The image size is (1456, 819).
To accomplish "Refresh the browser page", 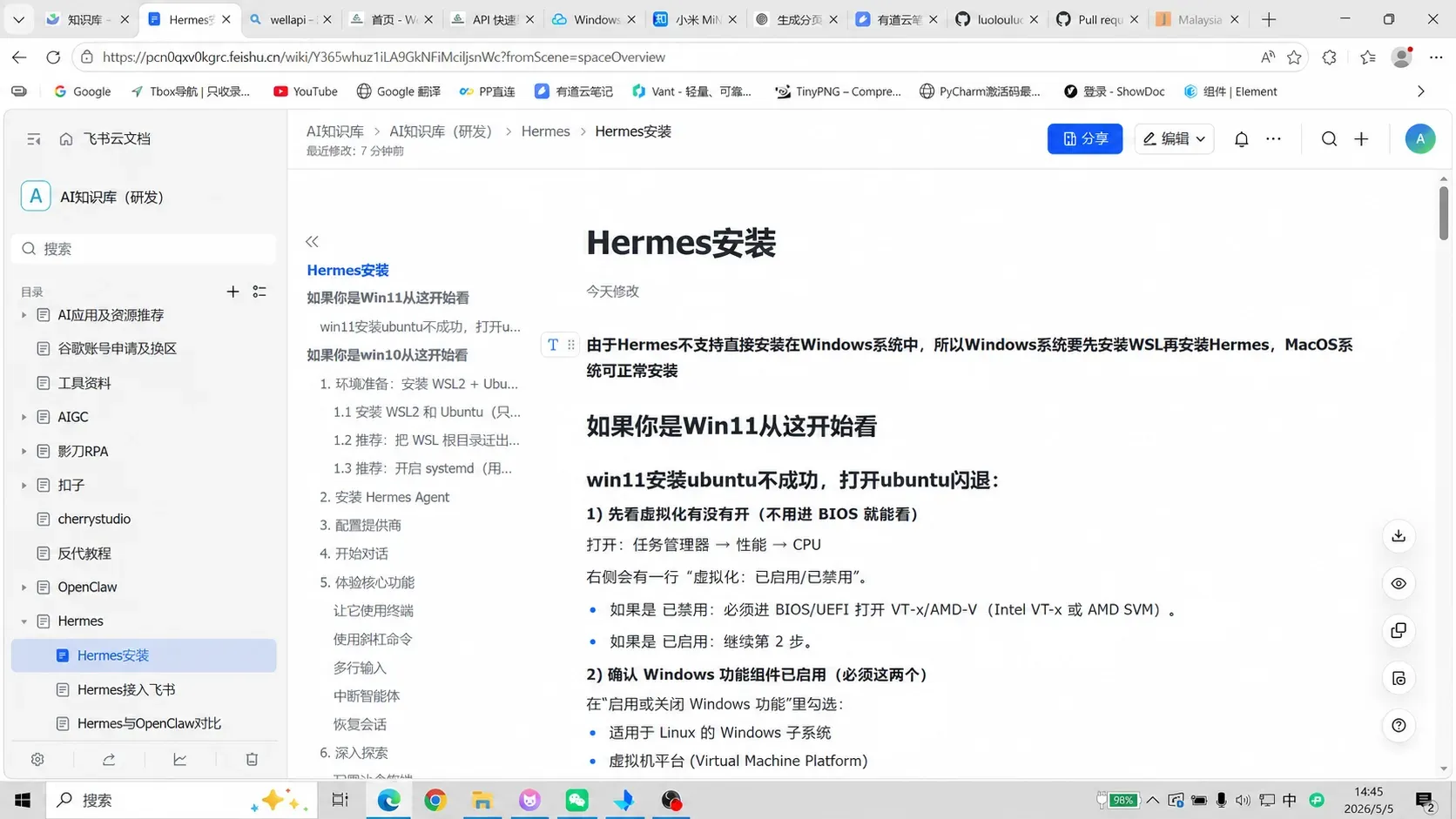I will click(53, 57).
